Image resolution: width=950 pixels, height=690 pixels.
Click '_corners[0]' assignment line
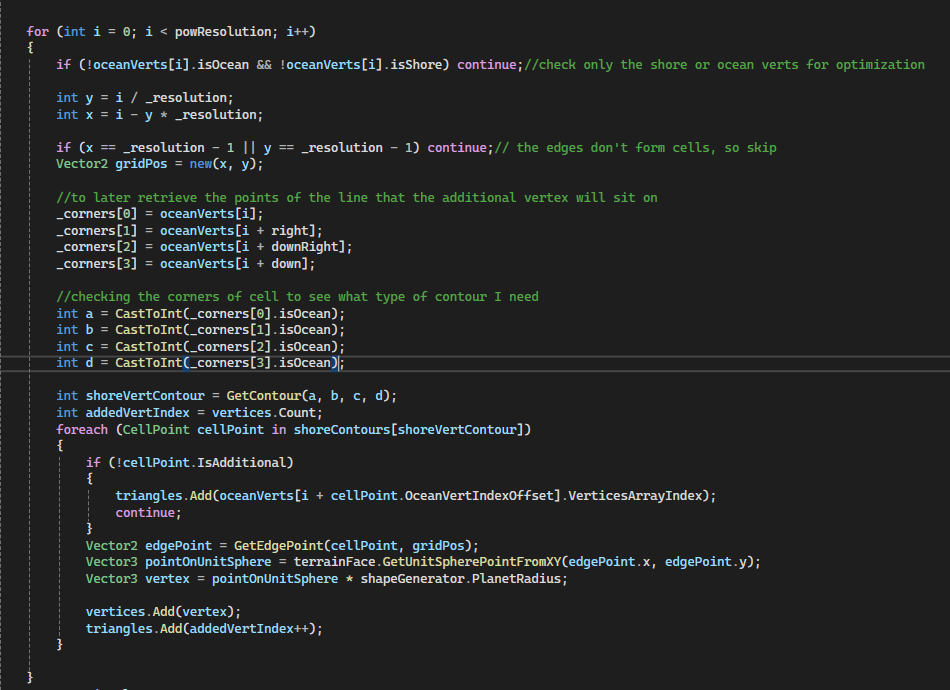[160, 213]
